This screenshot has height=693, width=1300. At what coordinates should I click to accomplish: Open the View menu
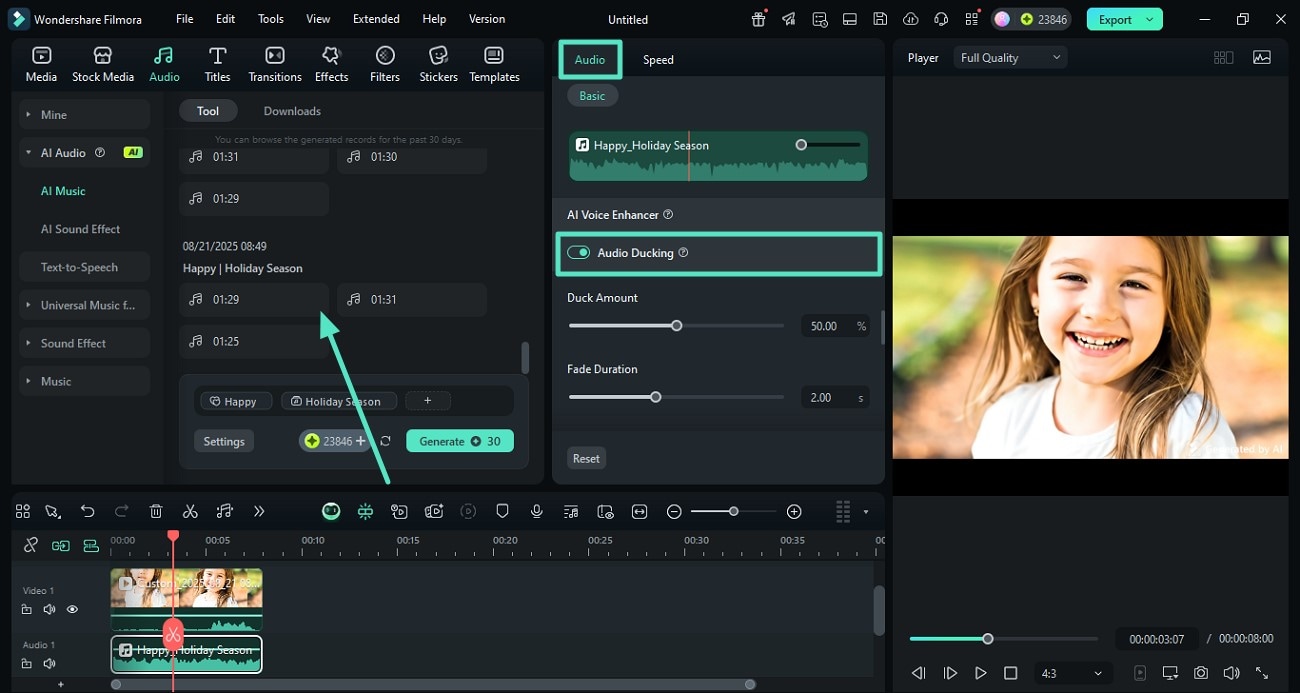click(318, 19)
